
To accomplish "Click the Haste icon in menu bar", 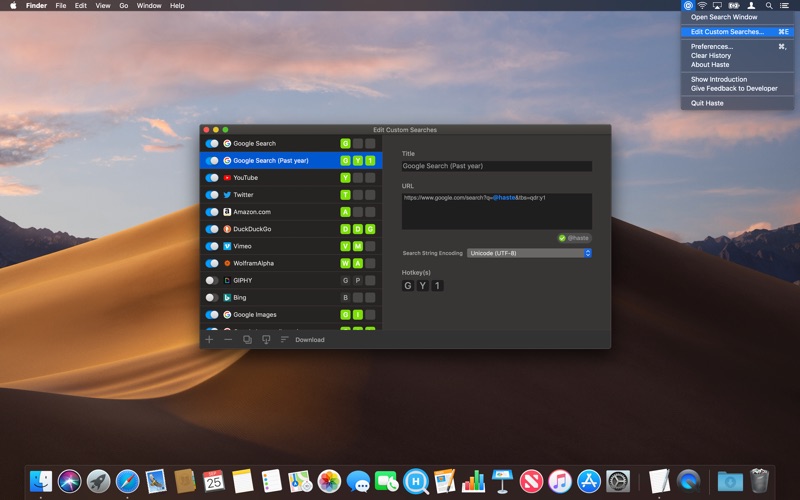I will 688,6.
